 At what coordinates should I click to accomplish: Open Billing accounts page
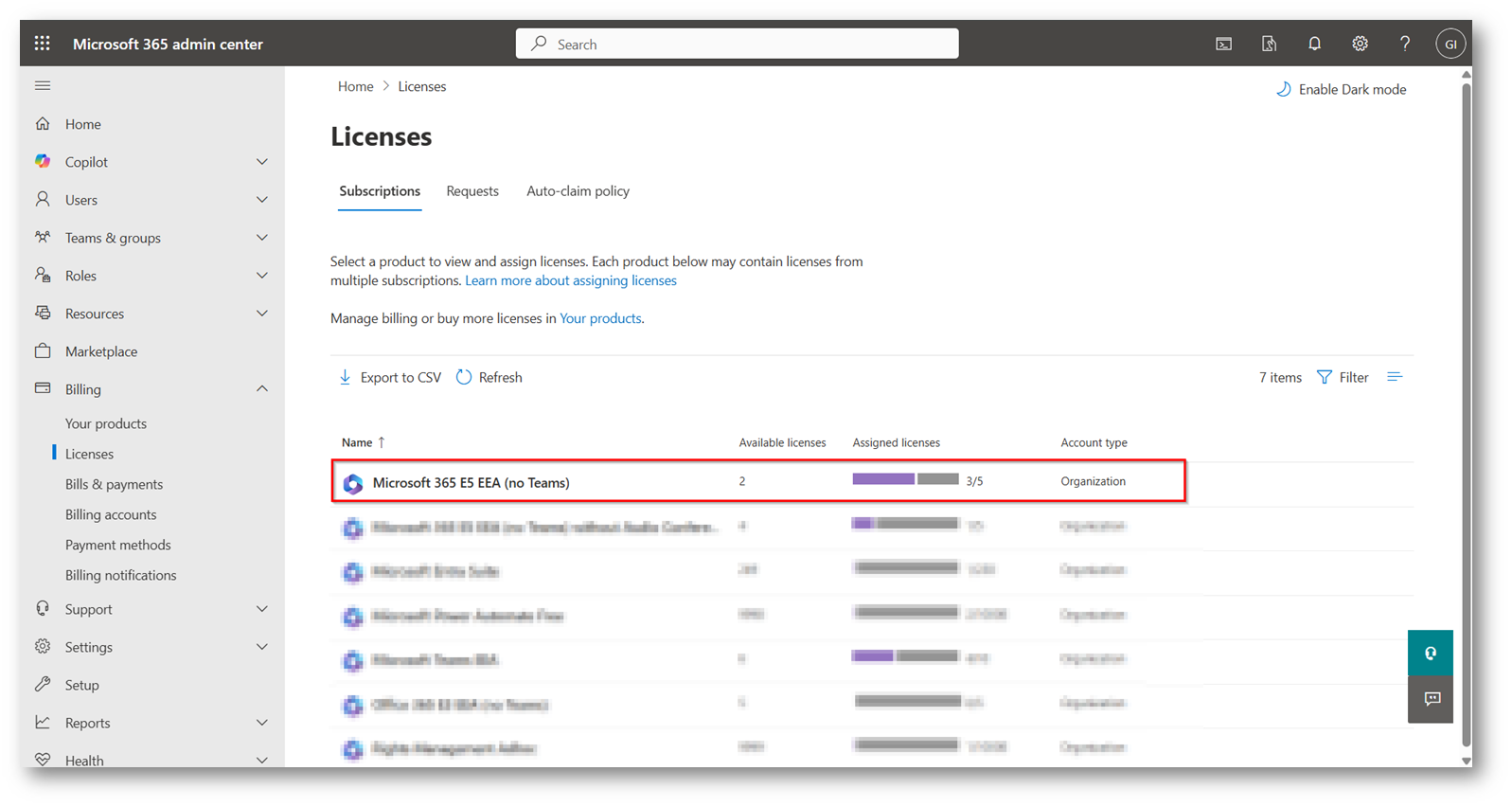(x=111, y=514)
